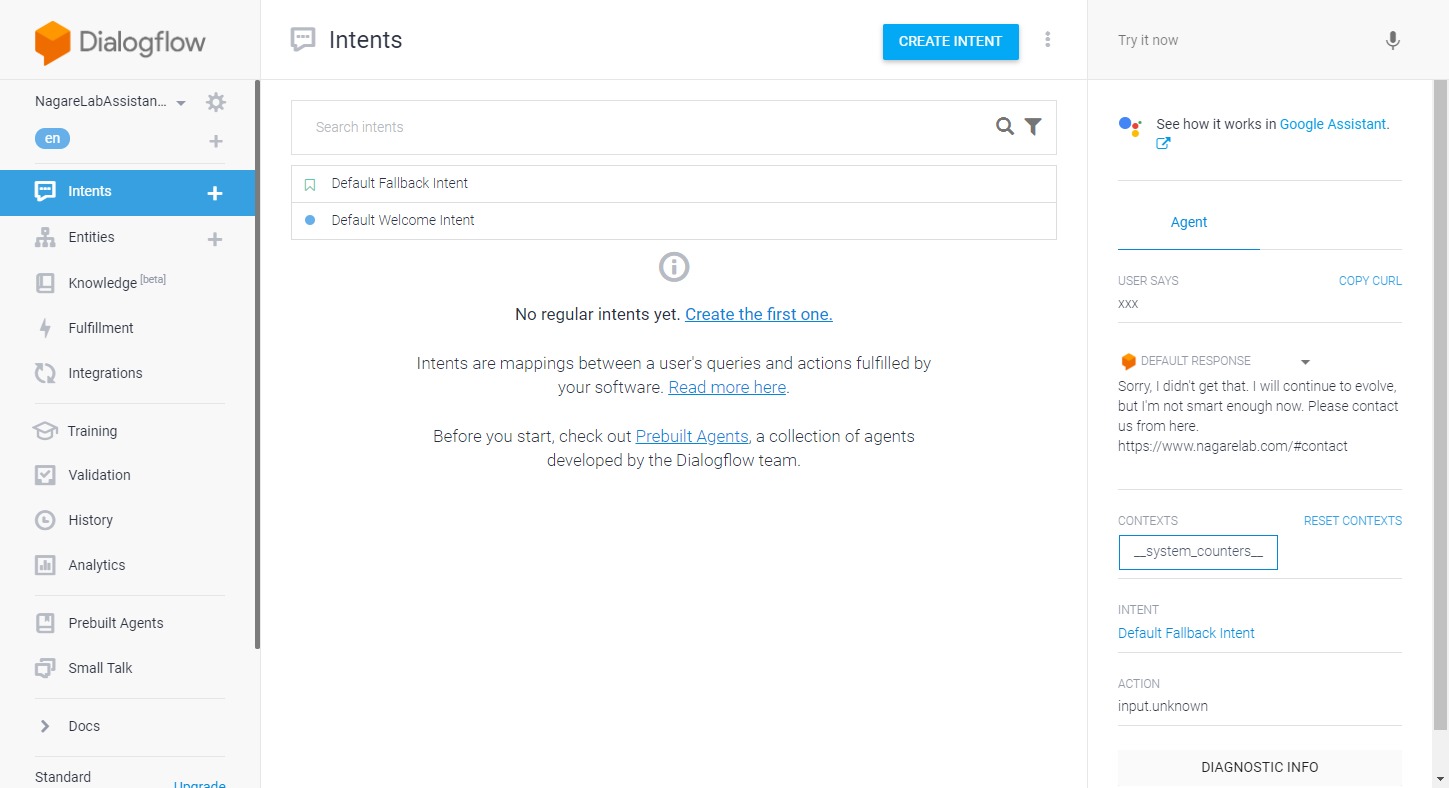Screen dimensions: 1449x788
Task: Open the Default Fallback Intent row
Action: pyautogui.click(x=674, y=184)
